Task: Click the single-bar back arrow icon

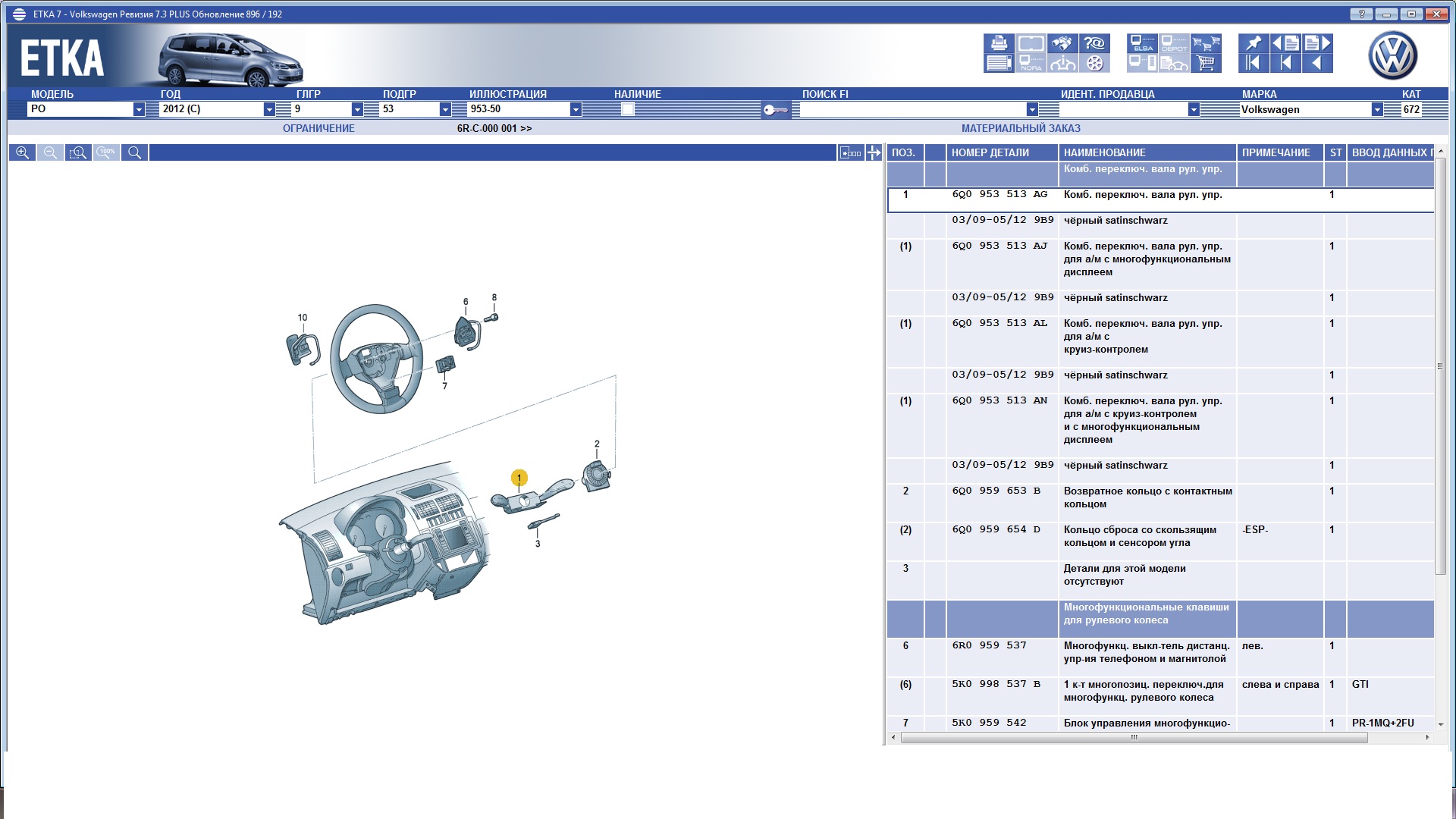Action: click(1285, 63)
